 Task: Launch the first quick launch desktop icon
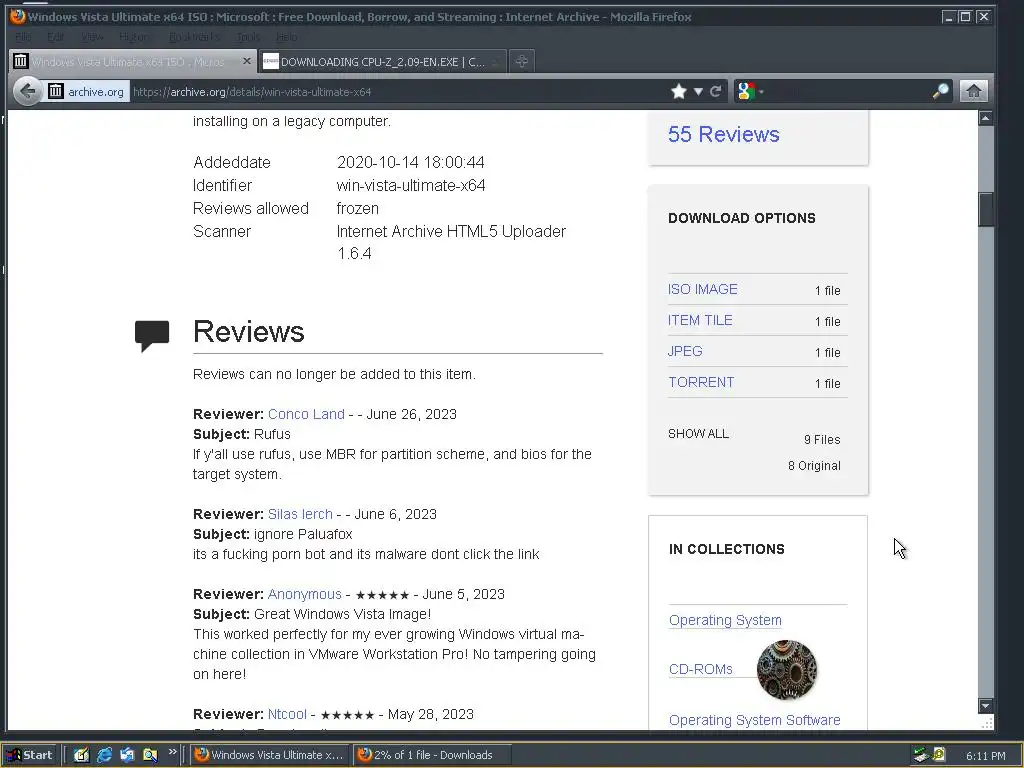(81, 755)
